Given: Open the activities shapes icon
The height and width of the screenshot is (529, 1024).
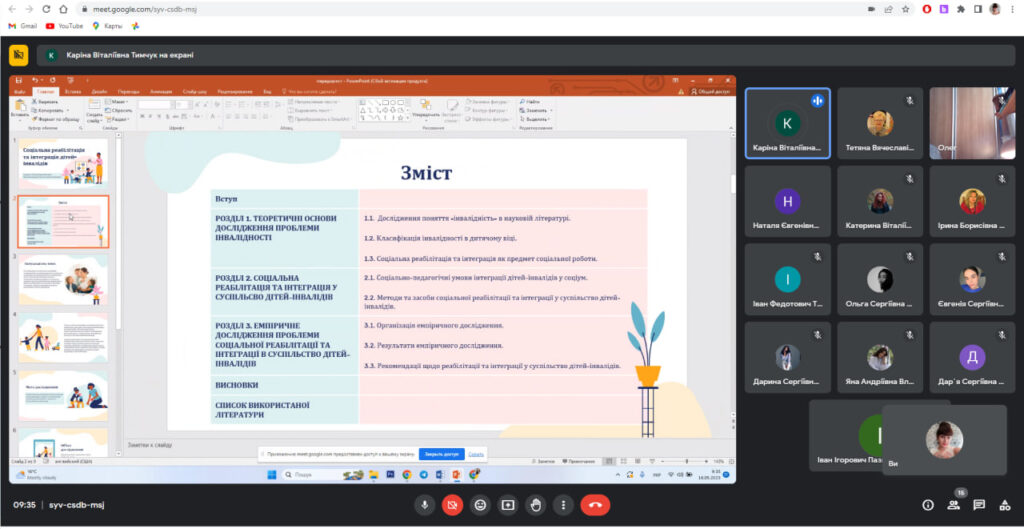Looking at the screenshot, I should tap(1005, 505).
